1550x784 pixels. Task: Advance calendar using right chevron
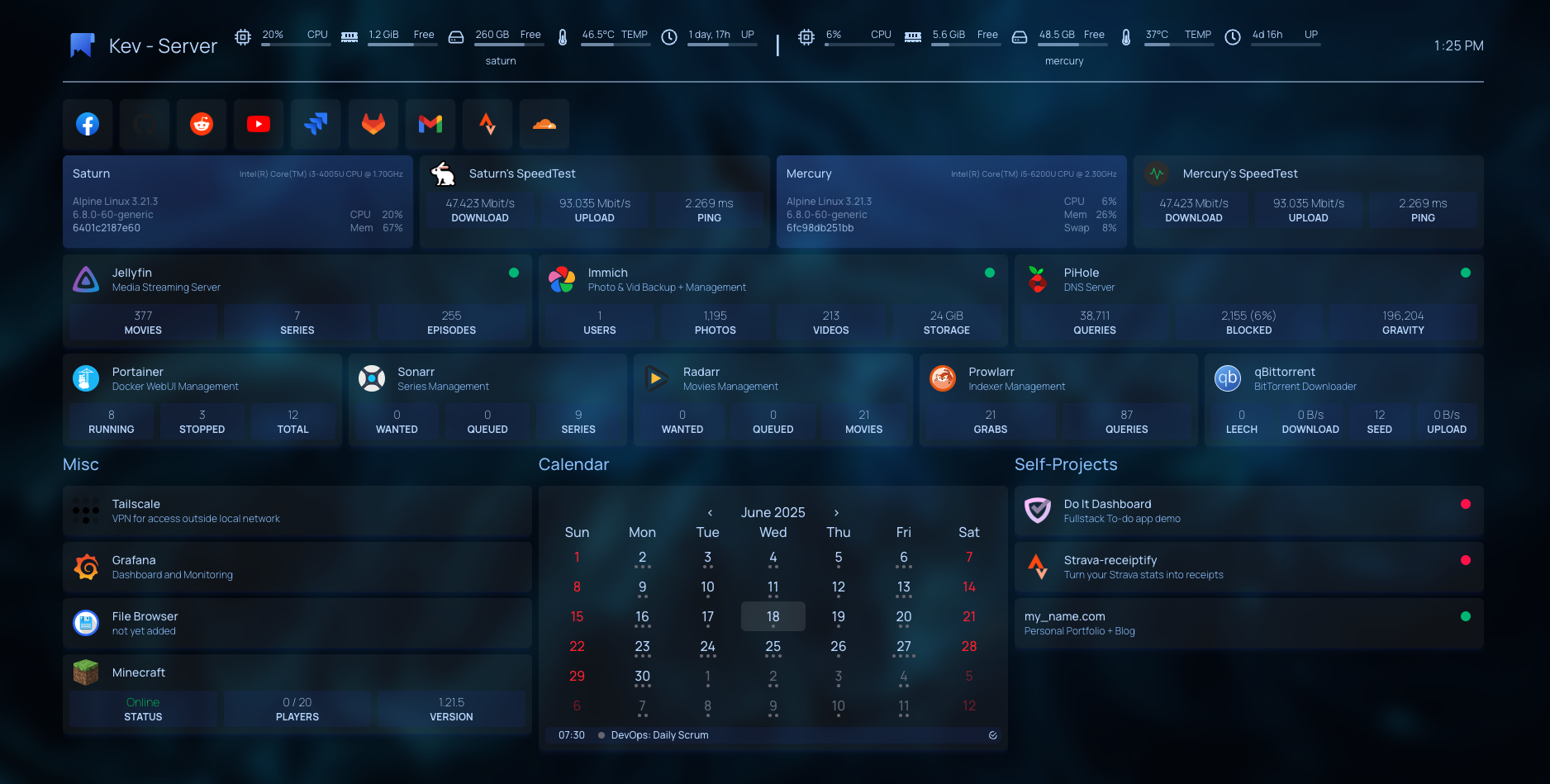tap(836, 512)
